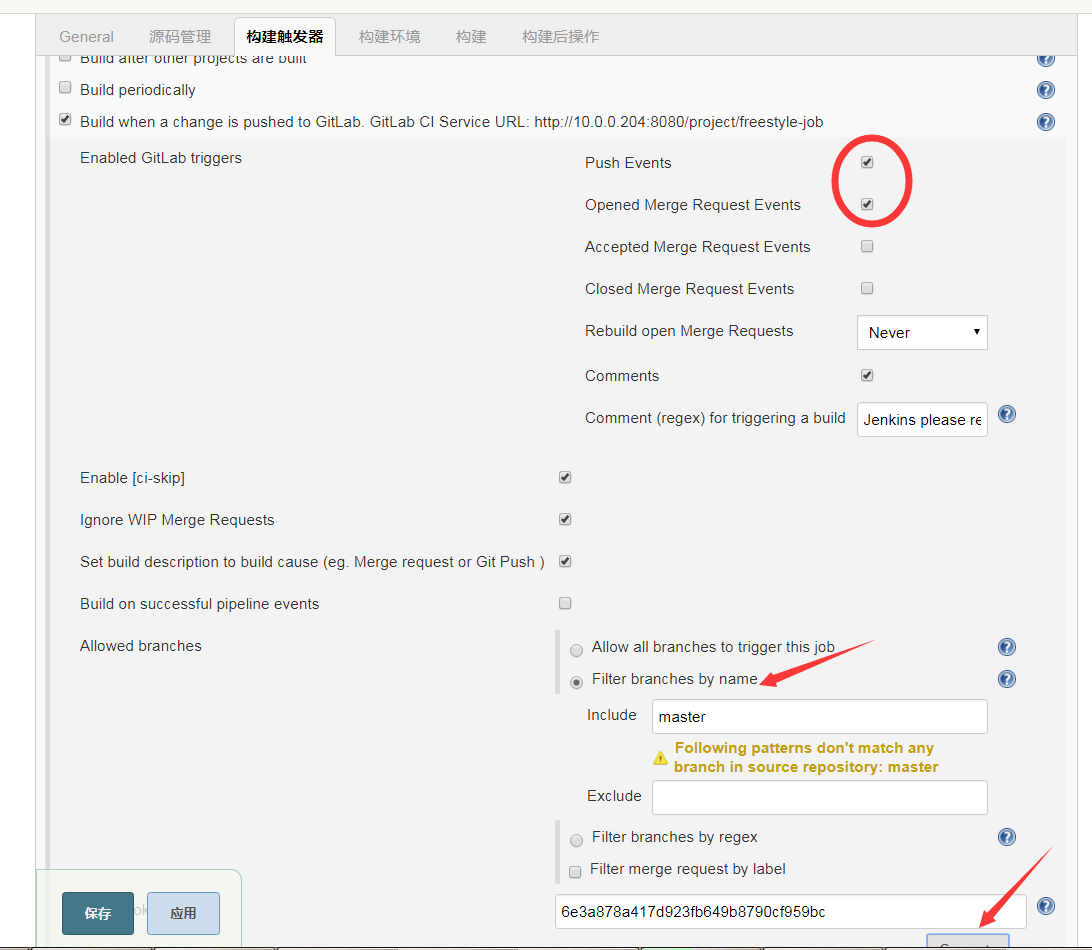
Task: Select 构建触发器 tab
Action: (x=285, y=36)
